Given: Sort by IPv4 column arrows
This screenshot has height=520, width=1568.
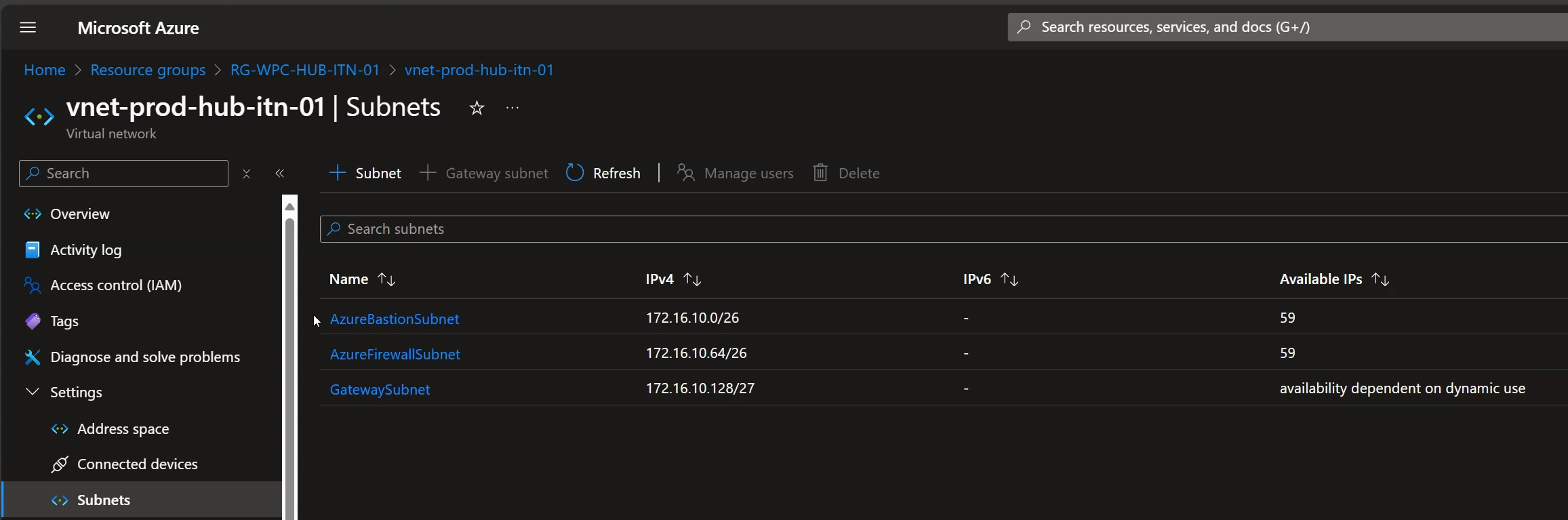Looking at the screenshot, I should (692, 279).
